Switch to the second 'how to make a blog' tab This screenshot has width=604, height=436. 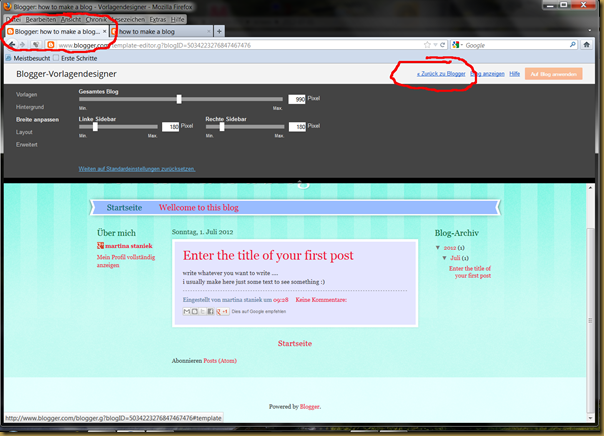pos(162,31)
